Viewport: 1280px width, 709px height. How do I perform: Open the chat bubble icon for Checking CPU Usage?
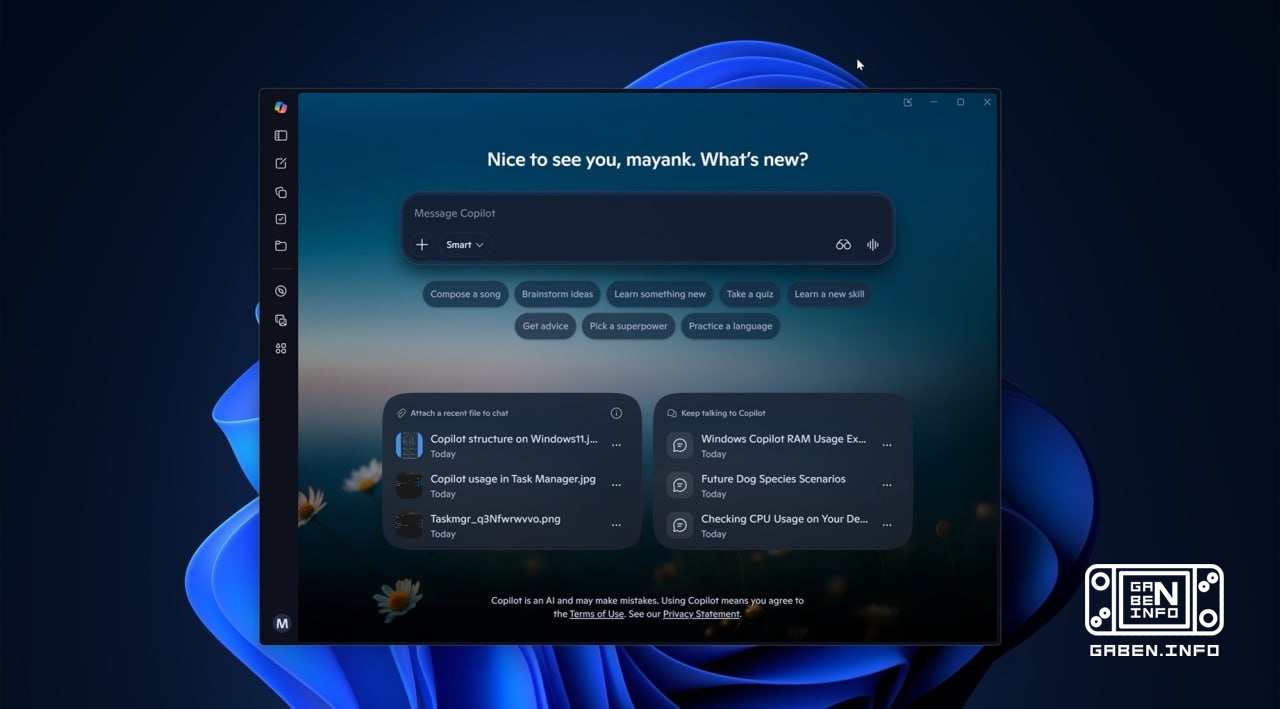click(680, 525)
